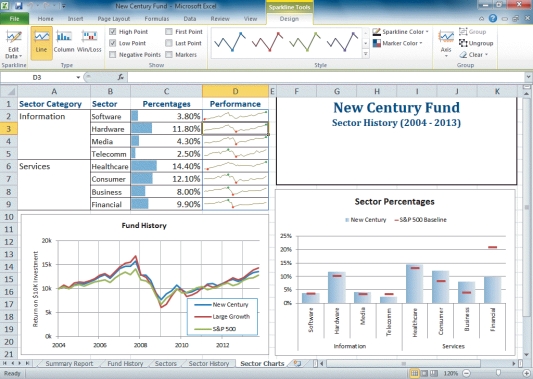Viewport: 533px width, 379px height.
Task: Expand the sparkline Style gallery More arrow
Action: (x=366, y=54)
